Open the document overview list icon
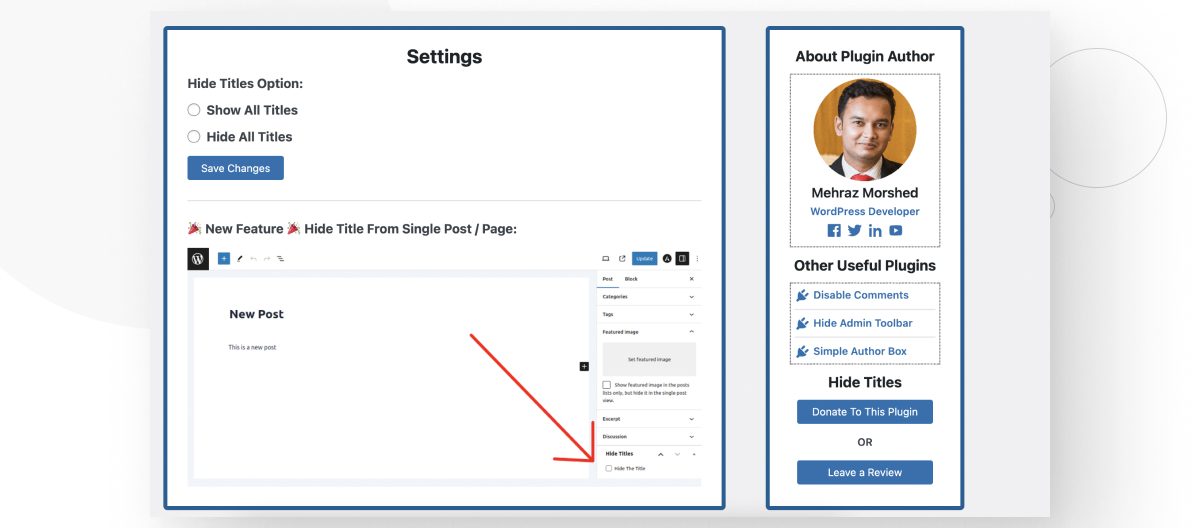1200x528 pixels. click(281, 258)
